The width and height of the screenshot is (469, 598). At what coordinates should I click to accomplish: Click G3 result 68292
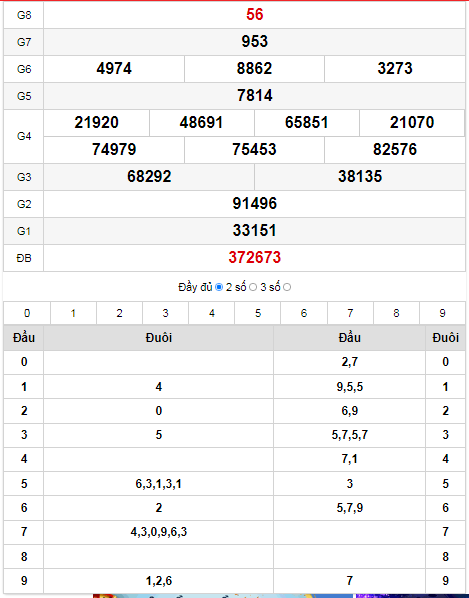[x=149, y=176]
